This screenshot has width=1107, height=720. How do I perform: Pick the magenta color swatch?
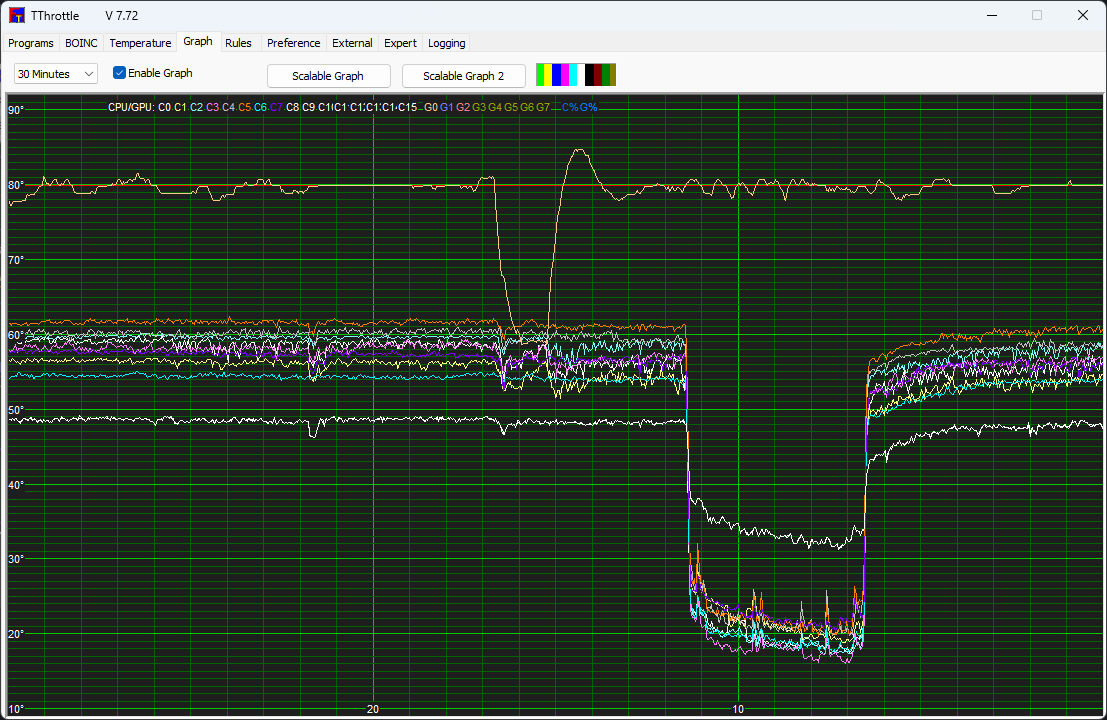[x=565, y=75]
